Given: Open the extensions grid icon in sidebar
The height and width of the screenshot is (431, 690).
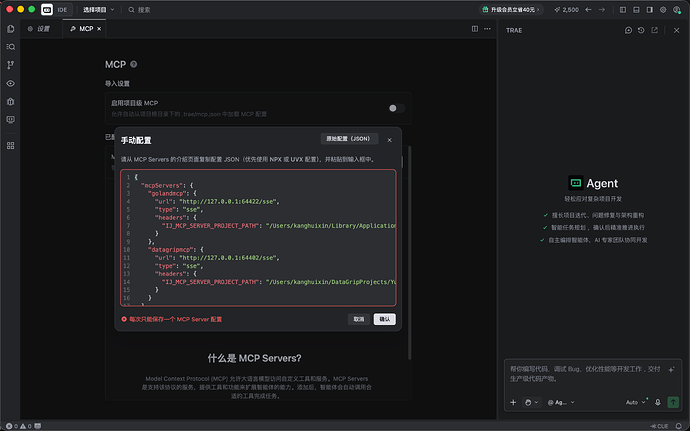Looking at the screenshot, I should 11,145.
